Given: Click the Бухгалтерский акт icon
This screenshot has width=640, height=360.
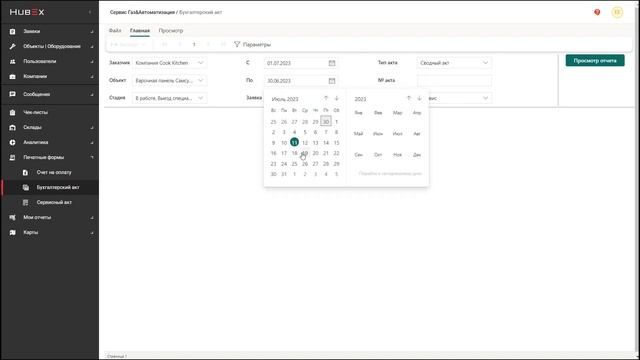Looking at the screenshot, I should pos(25,187).
